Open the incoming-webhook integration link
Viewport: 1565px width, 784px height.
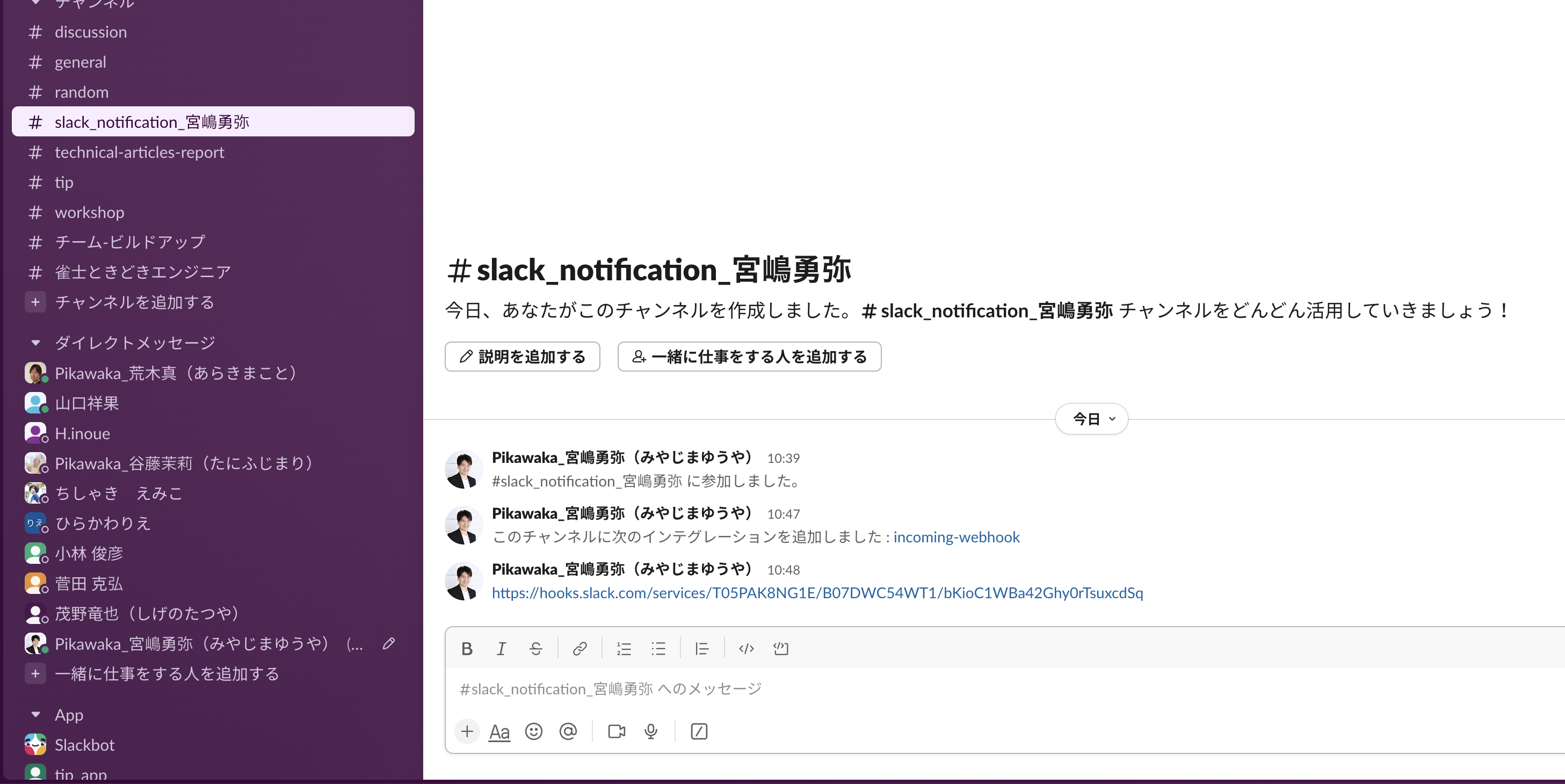[957, 537]
